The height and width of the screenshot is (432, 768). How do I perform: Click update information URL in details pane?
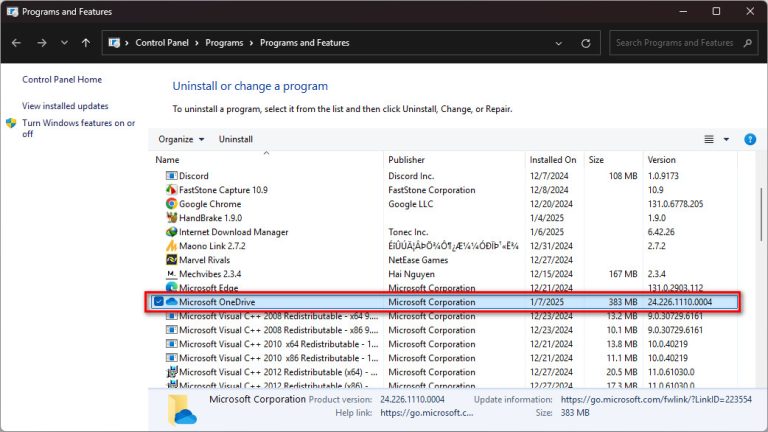click(656, 400)
